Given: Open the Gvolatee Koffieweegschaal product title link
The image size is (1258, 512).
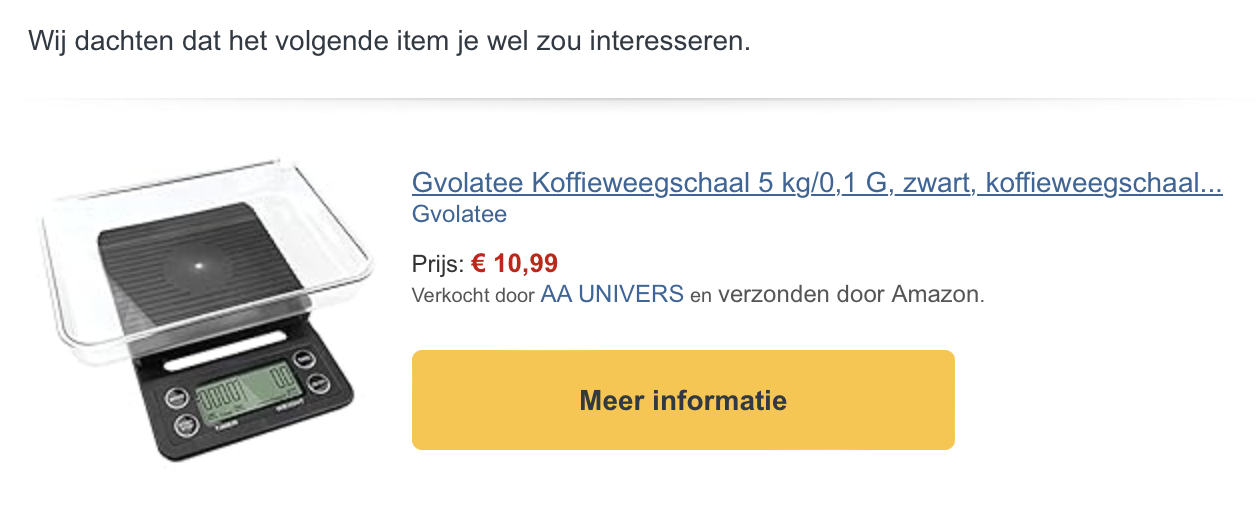Looking at the screenshot, I should (816, 184).
